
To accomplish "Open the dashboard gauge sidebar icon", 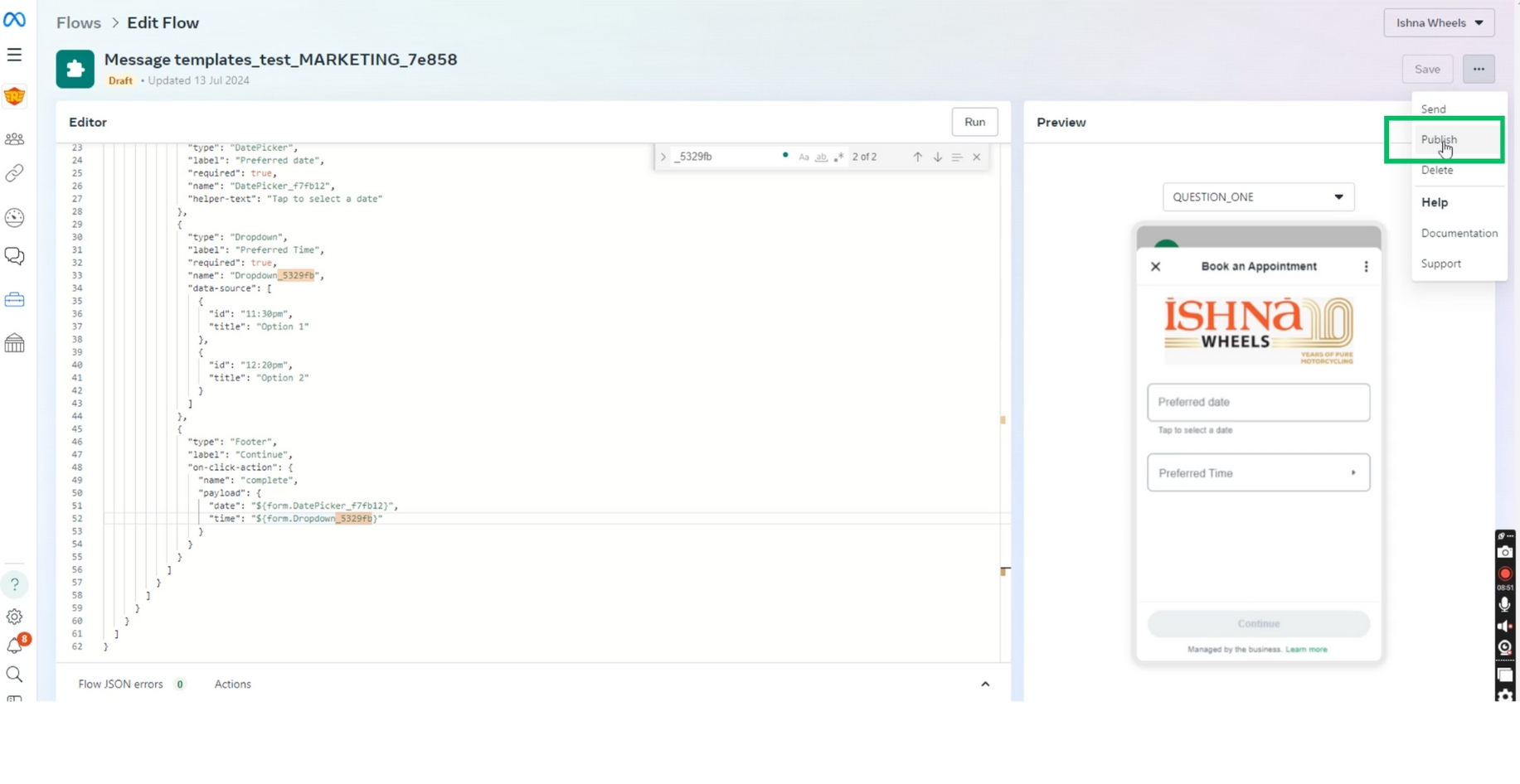I will [x=14, y=217].
